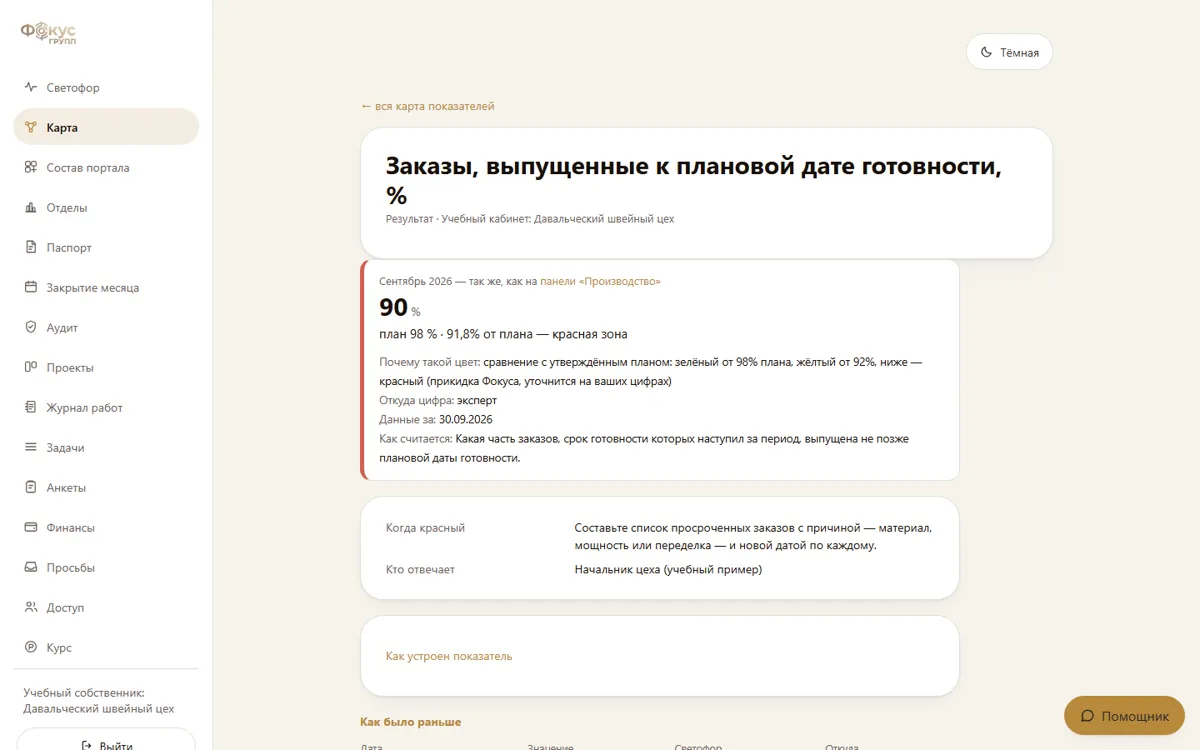Click Учебный собственник sidebar text
The width and height of the screenshot is (1200, 750).
(99, 700)
